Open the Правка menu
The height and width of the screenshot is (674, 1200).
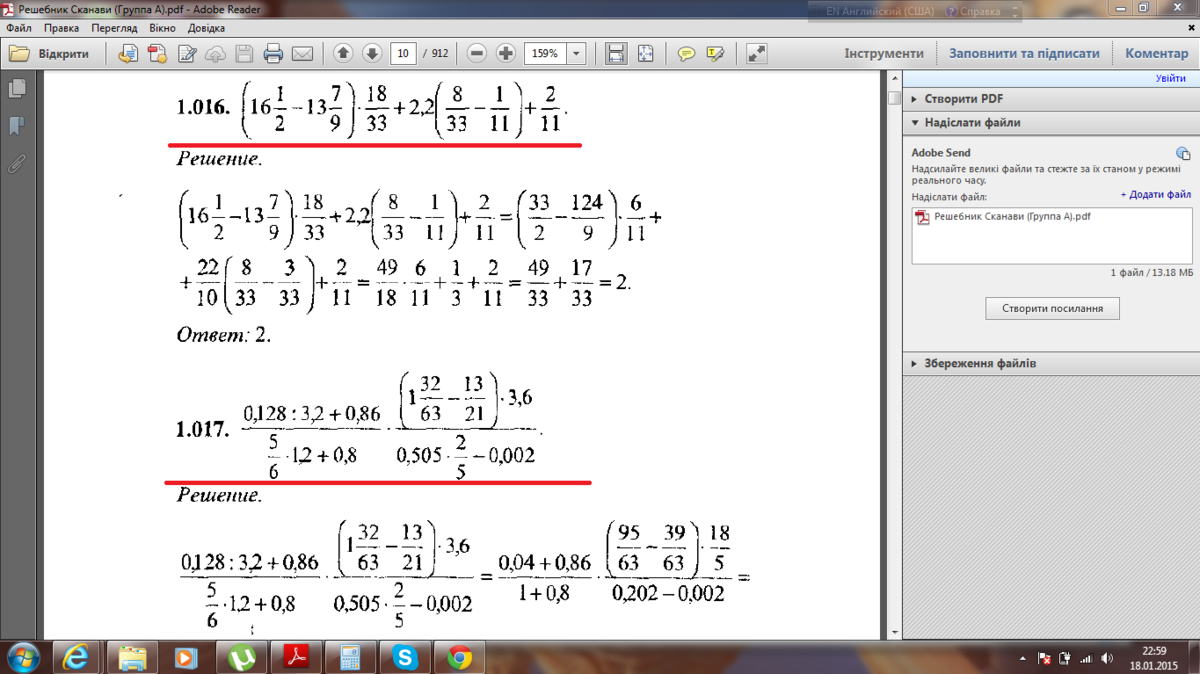click(x=61, y=29)
